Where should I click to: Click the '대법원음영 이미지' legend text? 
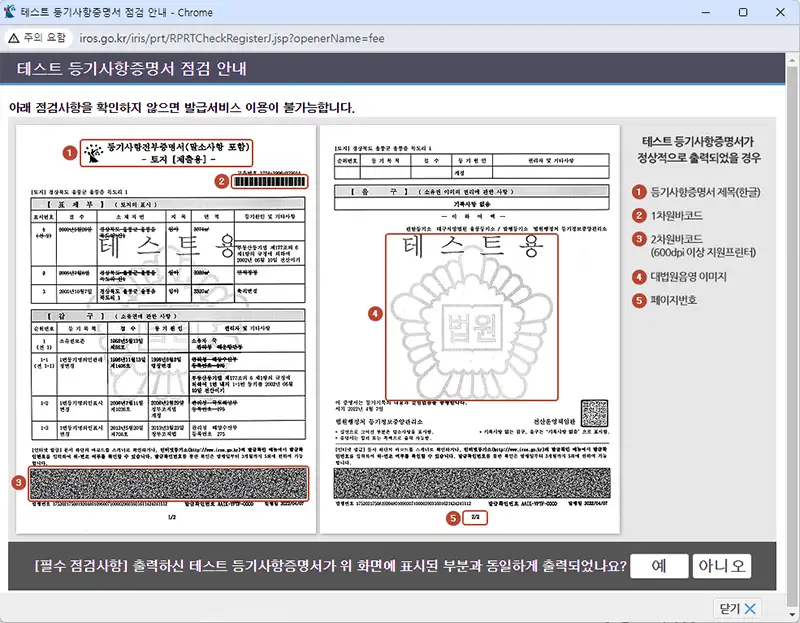click(x=688, y=277)
